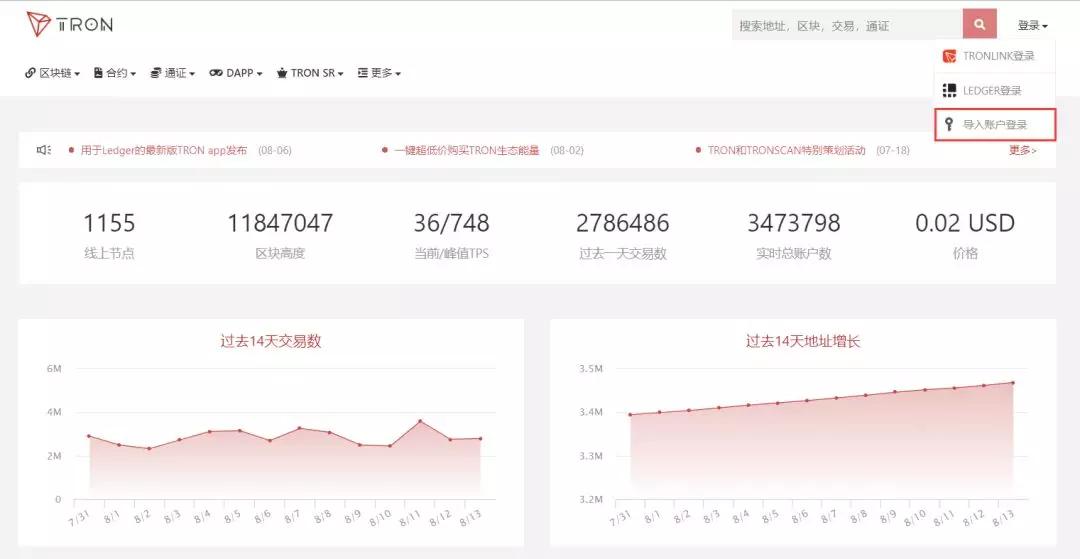
Task: Click the (08-06) announcement date
Action: [x=275, y=150]
